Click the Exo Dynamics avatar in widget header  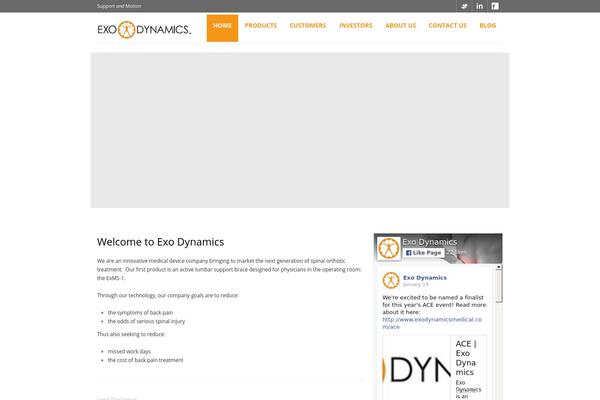(x=388, y=248)
